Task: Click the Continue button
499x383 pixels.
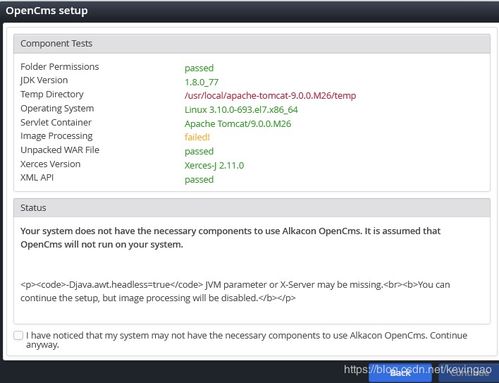Action: pyautogui.click(x=469, y=373)
